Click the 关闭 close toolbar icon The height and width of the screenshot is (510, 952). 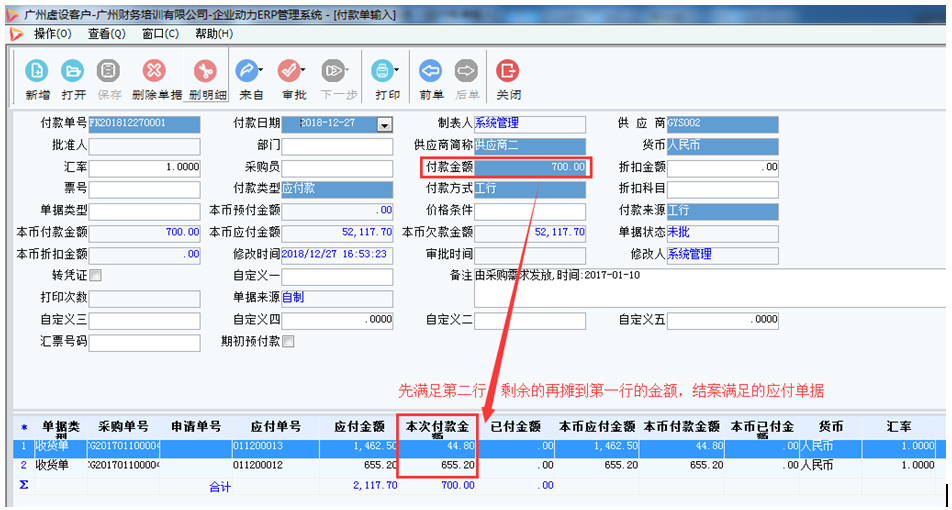coord(508,72)
